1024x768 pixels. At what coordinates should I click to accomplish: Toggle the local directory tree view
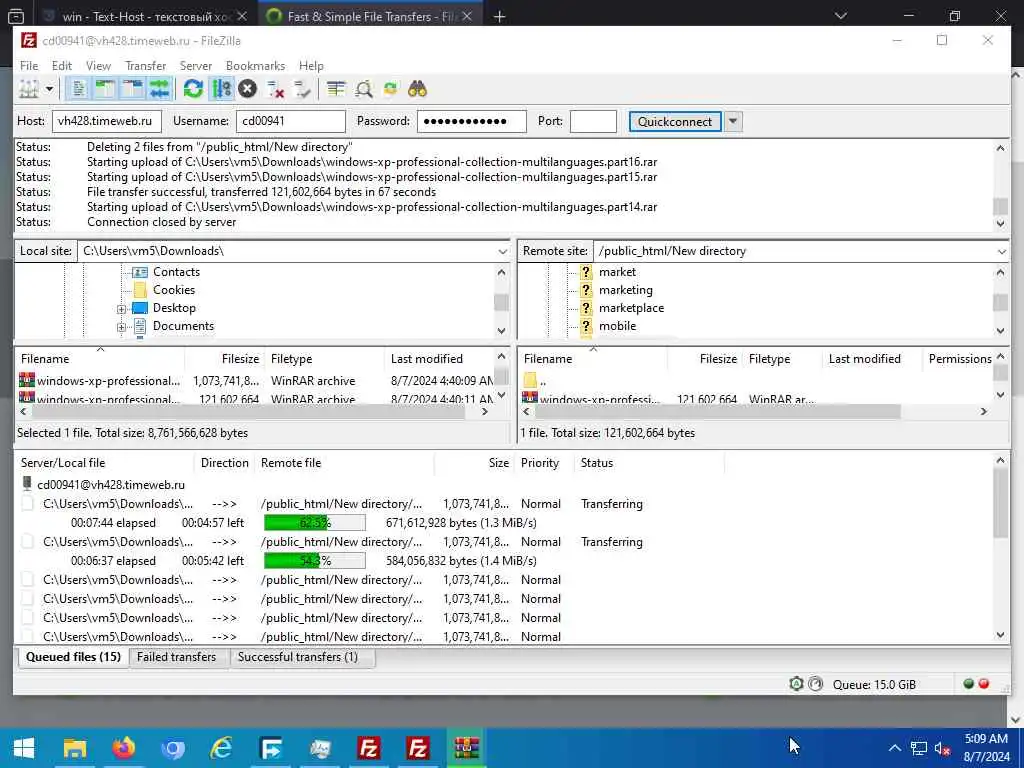click(x=105, y=89)
